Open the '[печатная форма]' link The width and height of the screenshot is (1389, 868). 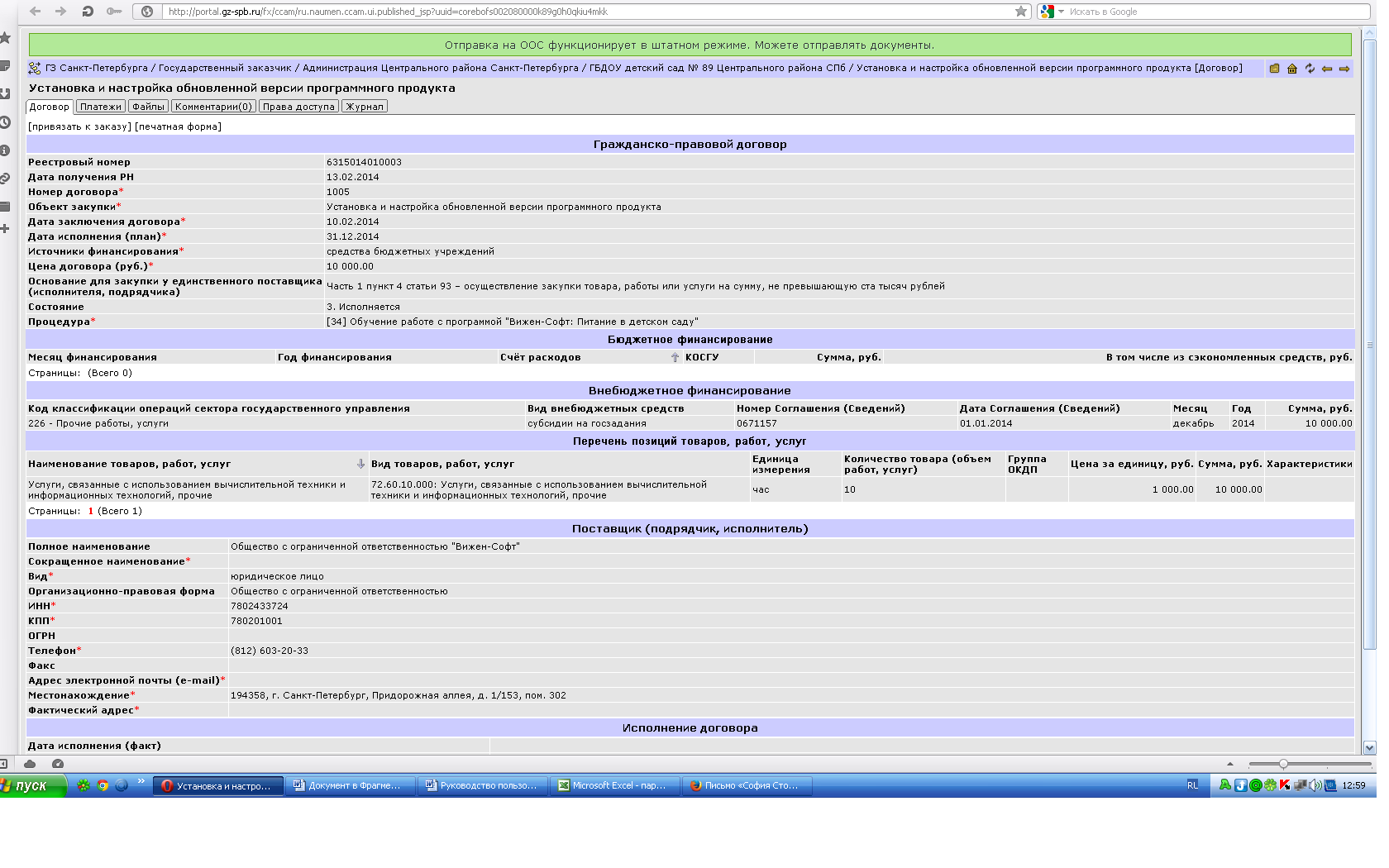click(179, 126)
